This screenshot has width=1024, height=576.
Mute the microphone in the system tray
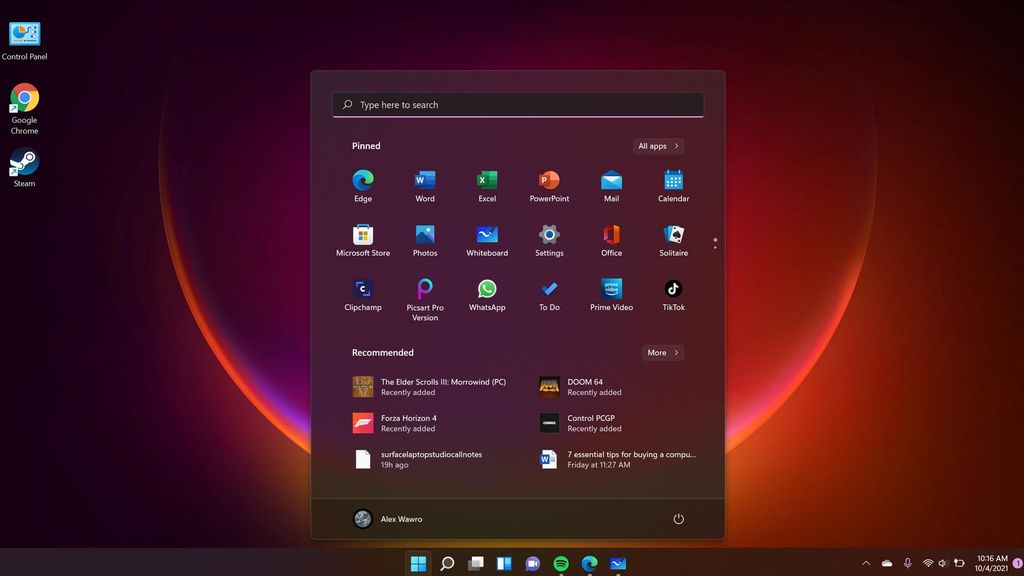(907, 562)
